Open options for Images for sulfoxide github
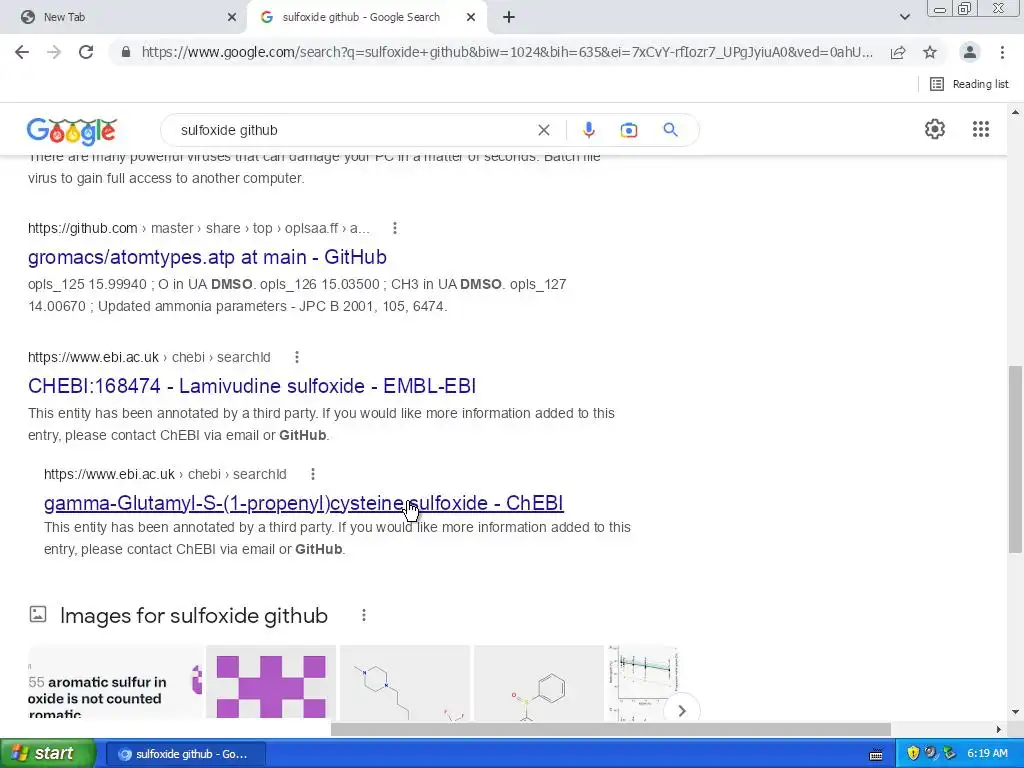Viewport: 1024px width, 768px height. [364, 615]
